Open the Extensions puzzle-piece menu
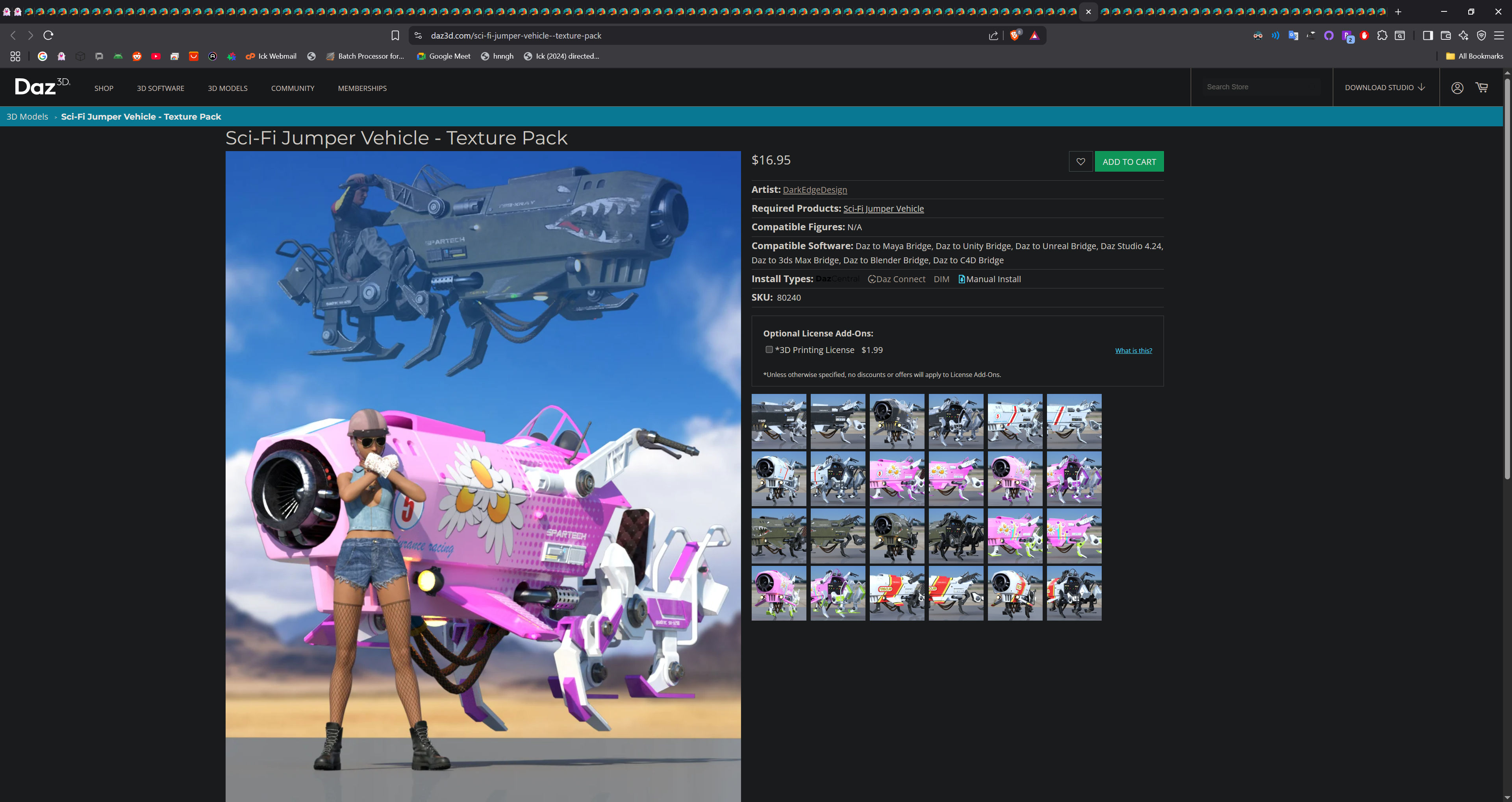The width and height of the screenshot is (1512, 802). coord(1382,36)
